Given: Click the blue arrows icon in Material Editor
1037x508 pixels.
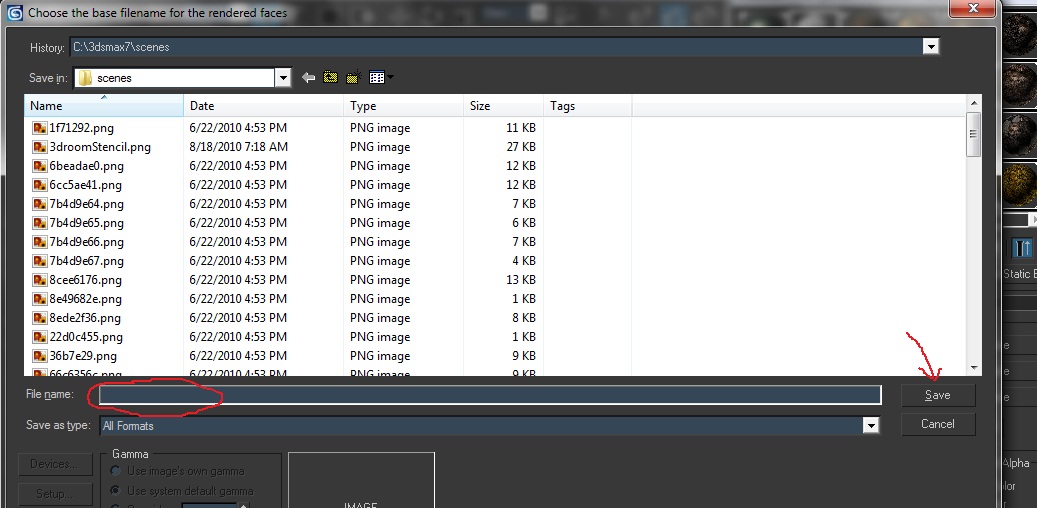Looking at the screenshot, I should [1022, 248].
